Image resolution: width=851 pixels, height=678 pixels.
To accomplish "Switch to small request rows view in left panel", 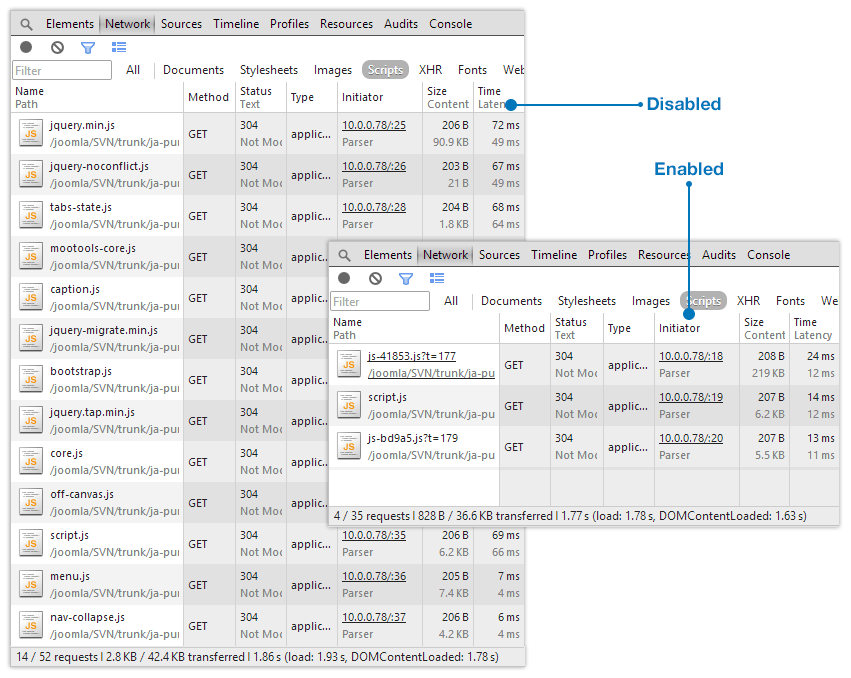I will pyautogui.click(x=119, y=47).
